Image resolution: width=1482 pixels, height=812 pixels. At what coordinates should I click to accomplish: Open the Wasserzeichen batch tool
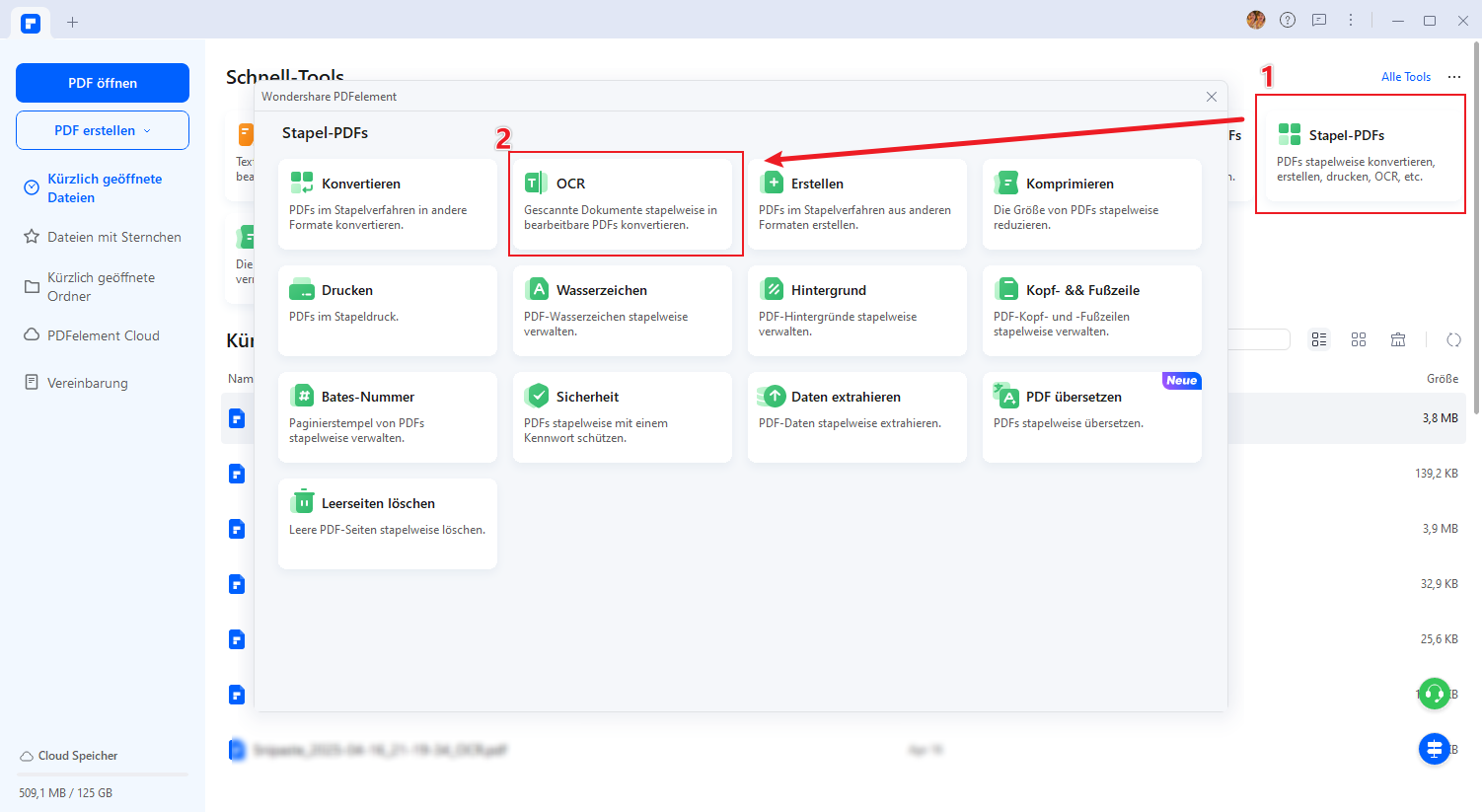pos(623,311)
